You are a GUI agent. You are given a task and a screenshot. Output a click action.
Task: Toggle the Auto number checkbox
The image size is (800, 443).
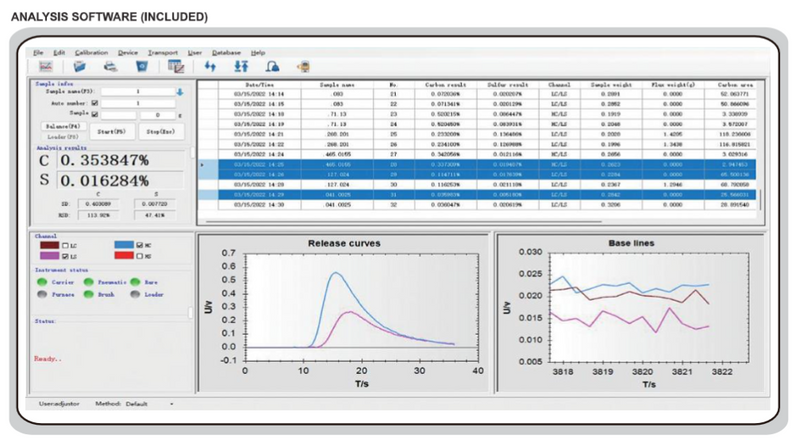click(94, 102)
